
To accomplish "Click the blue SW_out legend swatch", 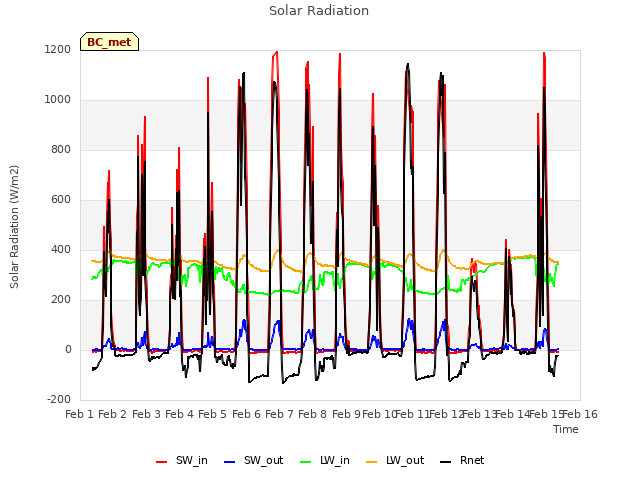I will [x=230, y=462].
